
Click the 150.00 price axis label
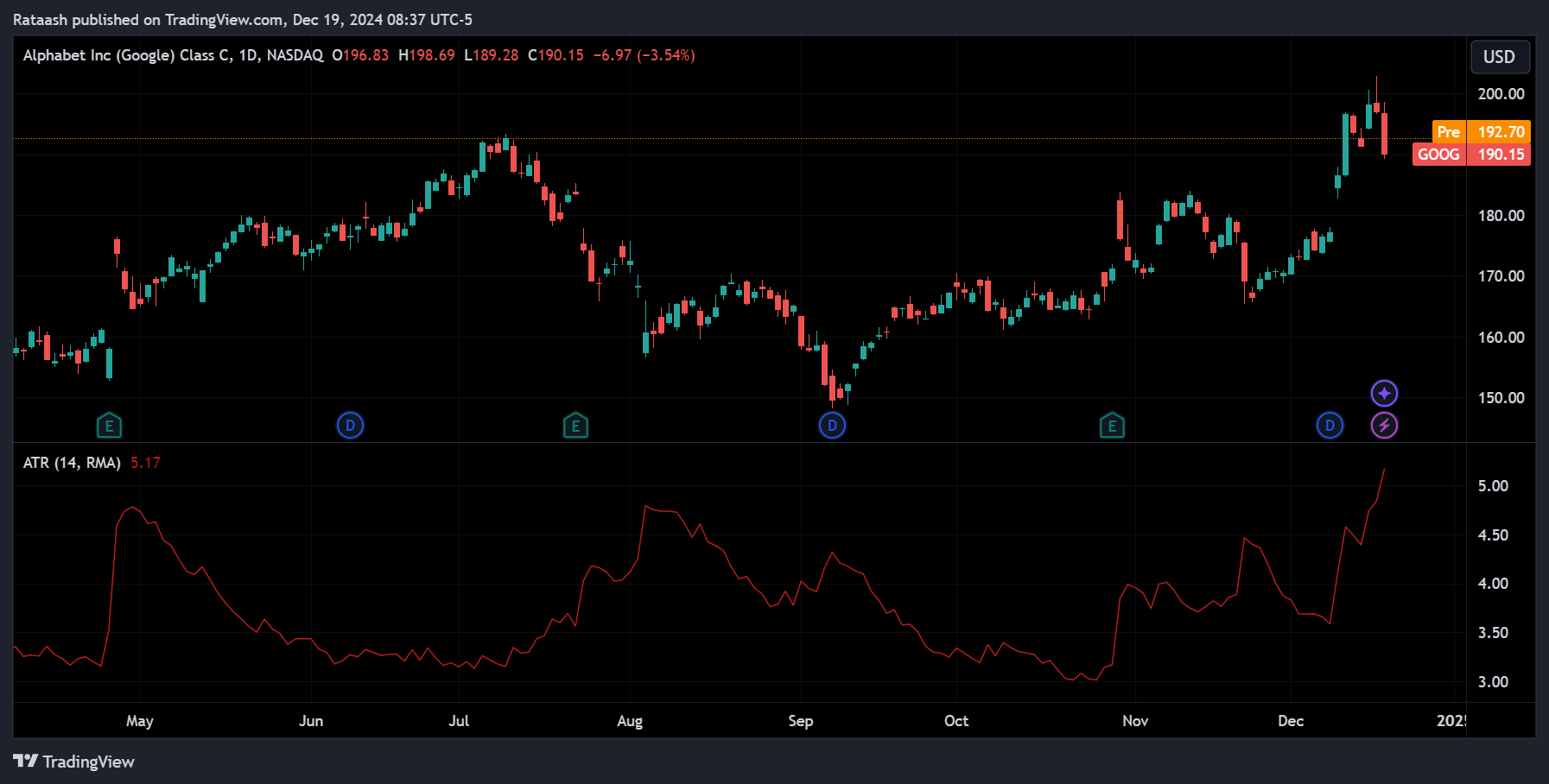tap(1501, 398)
